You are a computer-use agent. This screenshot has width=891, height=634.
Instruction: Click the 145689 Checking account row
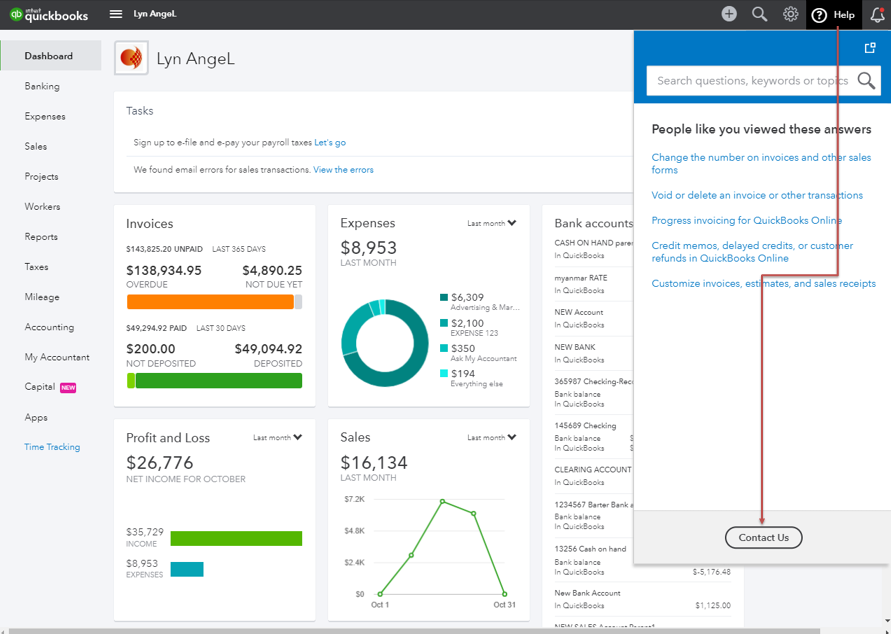(593, 436)
